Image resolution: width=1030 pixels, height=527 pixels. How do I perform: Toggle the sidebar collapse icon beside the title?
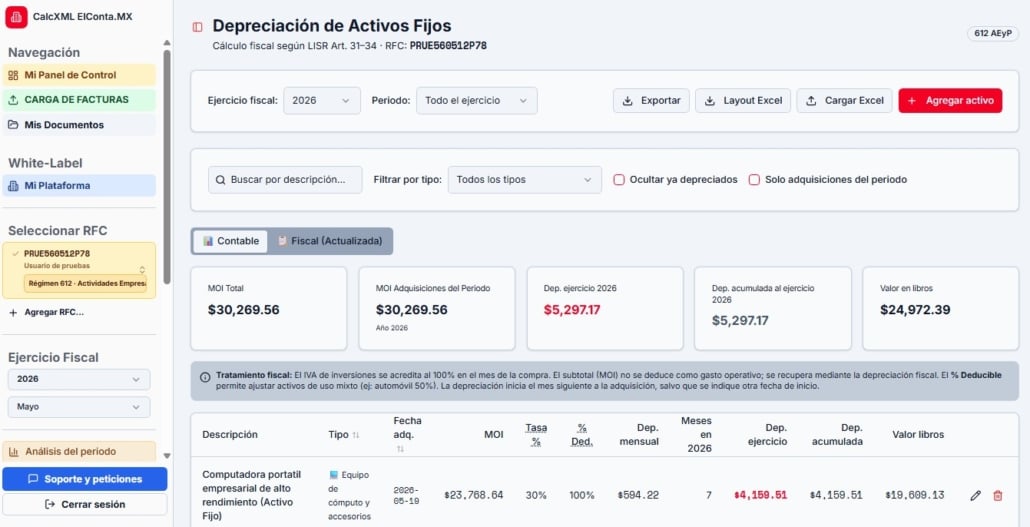click(197, 27)
